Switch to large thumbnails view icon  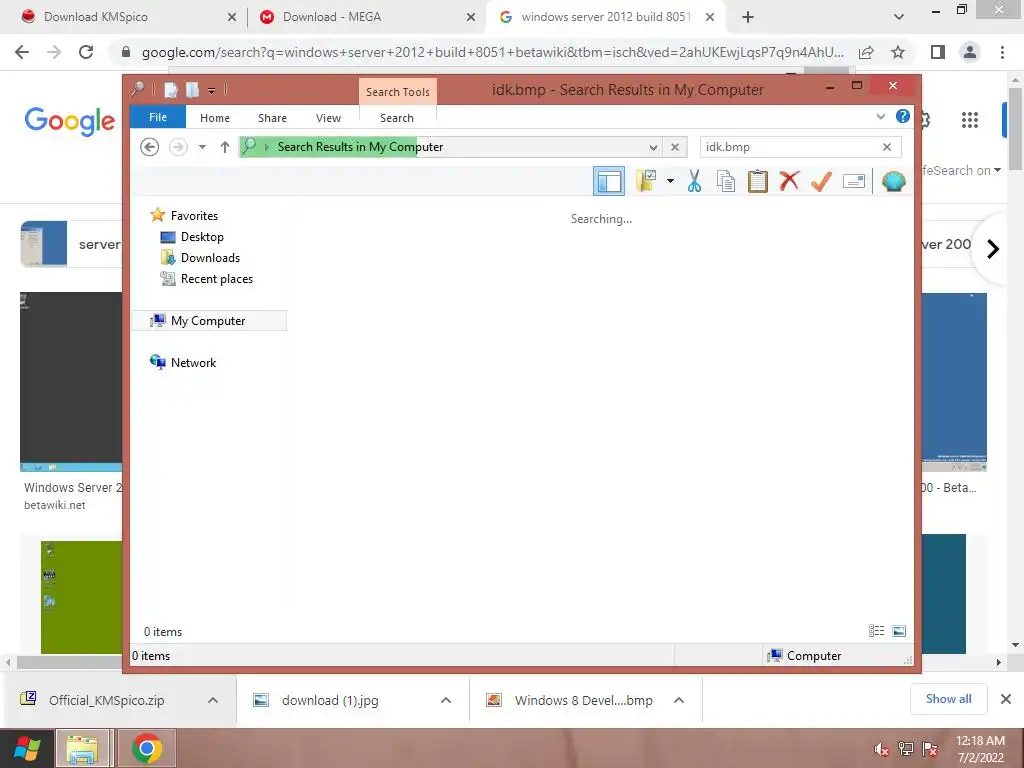coord(899,631)
